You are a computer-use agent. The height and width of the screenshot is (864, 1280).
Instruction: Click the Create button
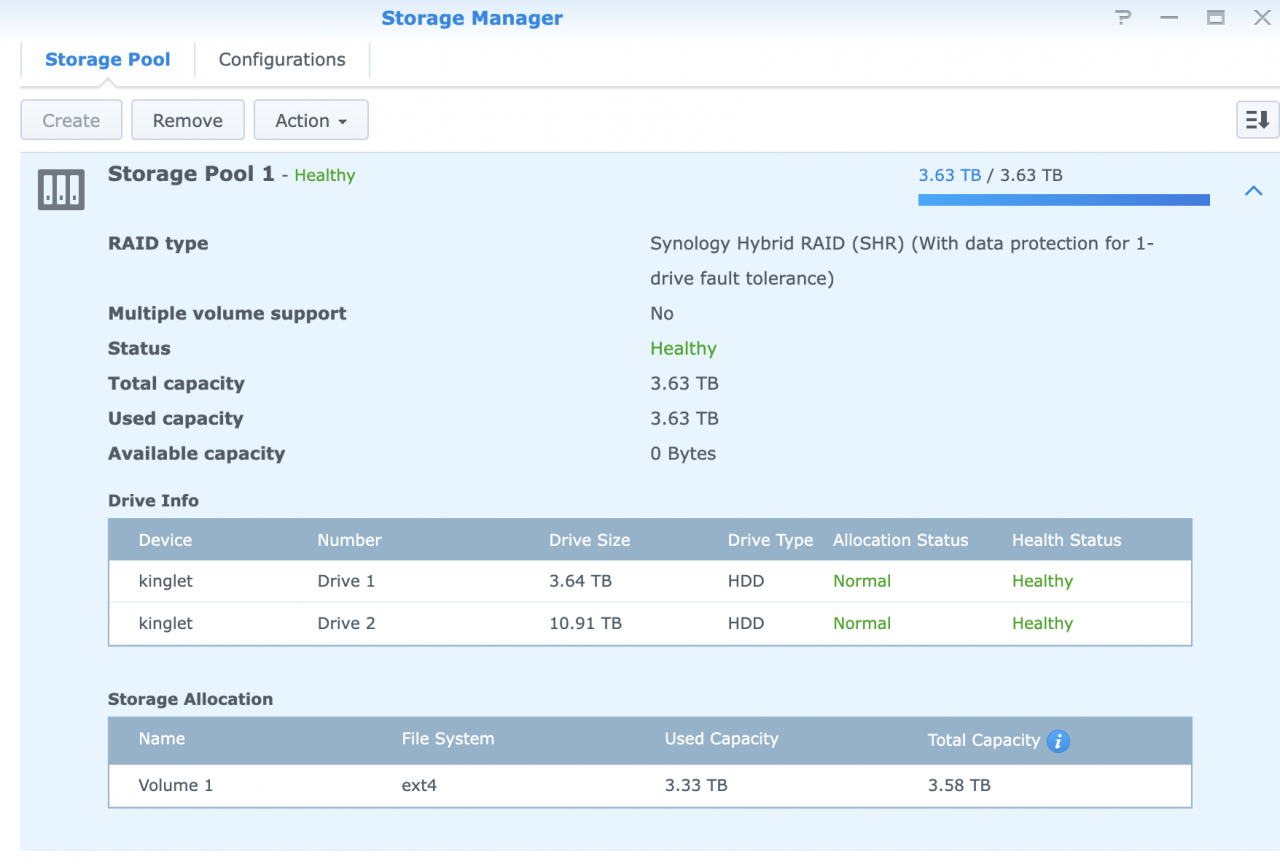71,119
